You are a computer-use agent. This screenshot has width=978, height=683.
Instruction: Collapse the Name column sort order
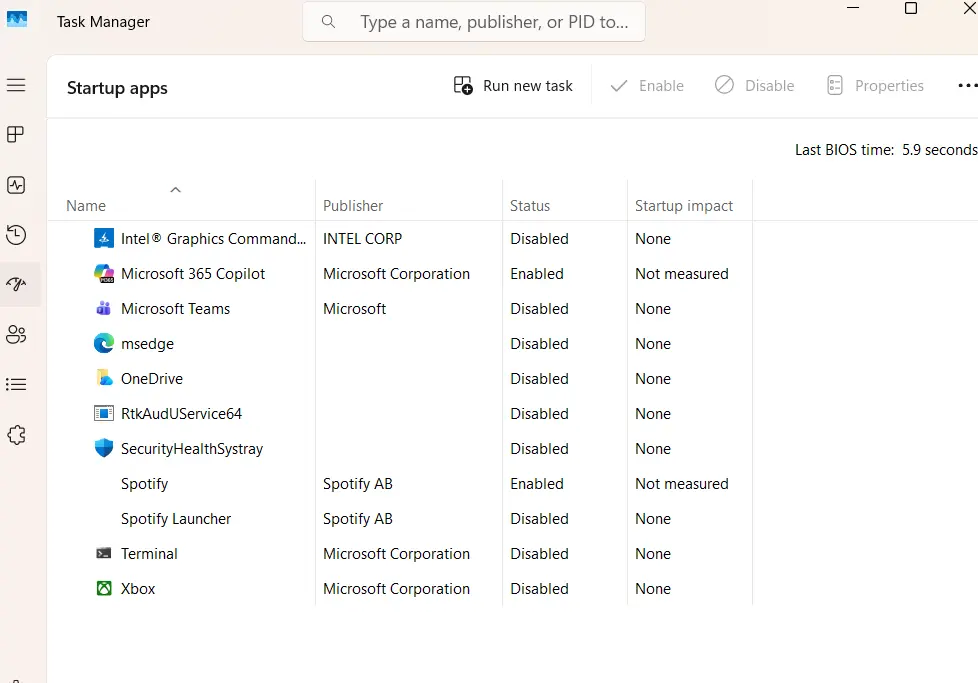(175, 189)
